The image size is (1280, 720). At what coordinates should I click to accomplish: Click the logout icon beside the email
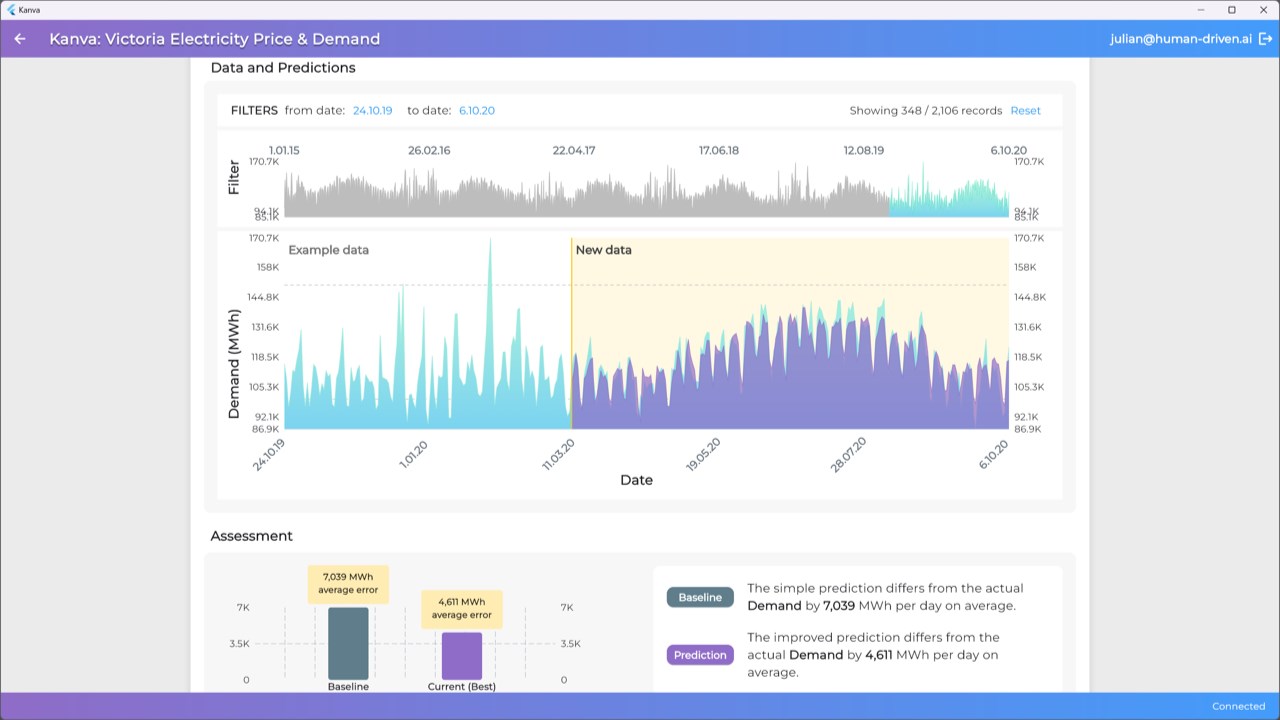(1265, 39)
